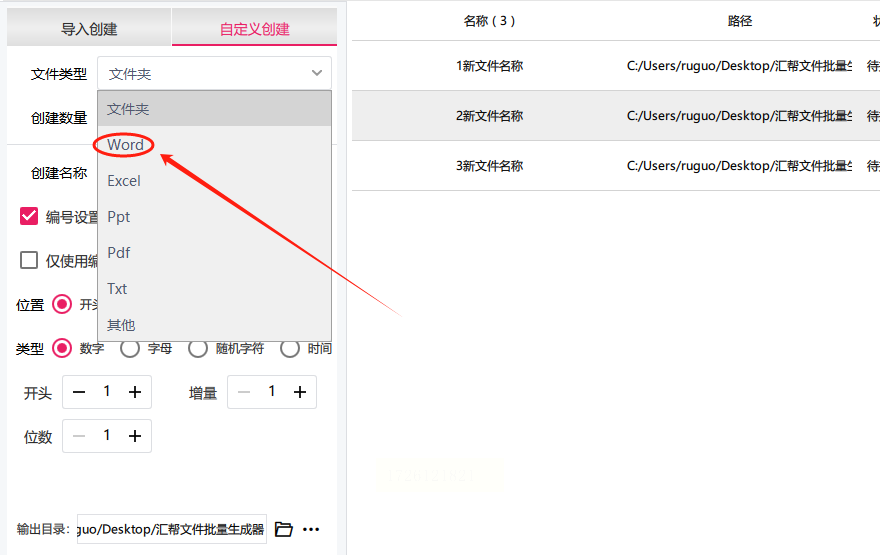Choose Ppt from the file type list
Screen dimensions: 880x555
tap(214, 217)
